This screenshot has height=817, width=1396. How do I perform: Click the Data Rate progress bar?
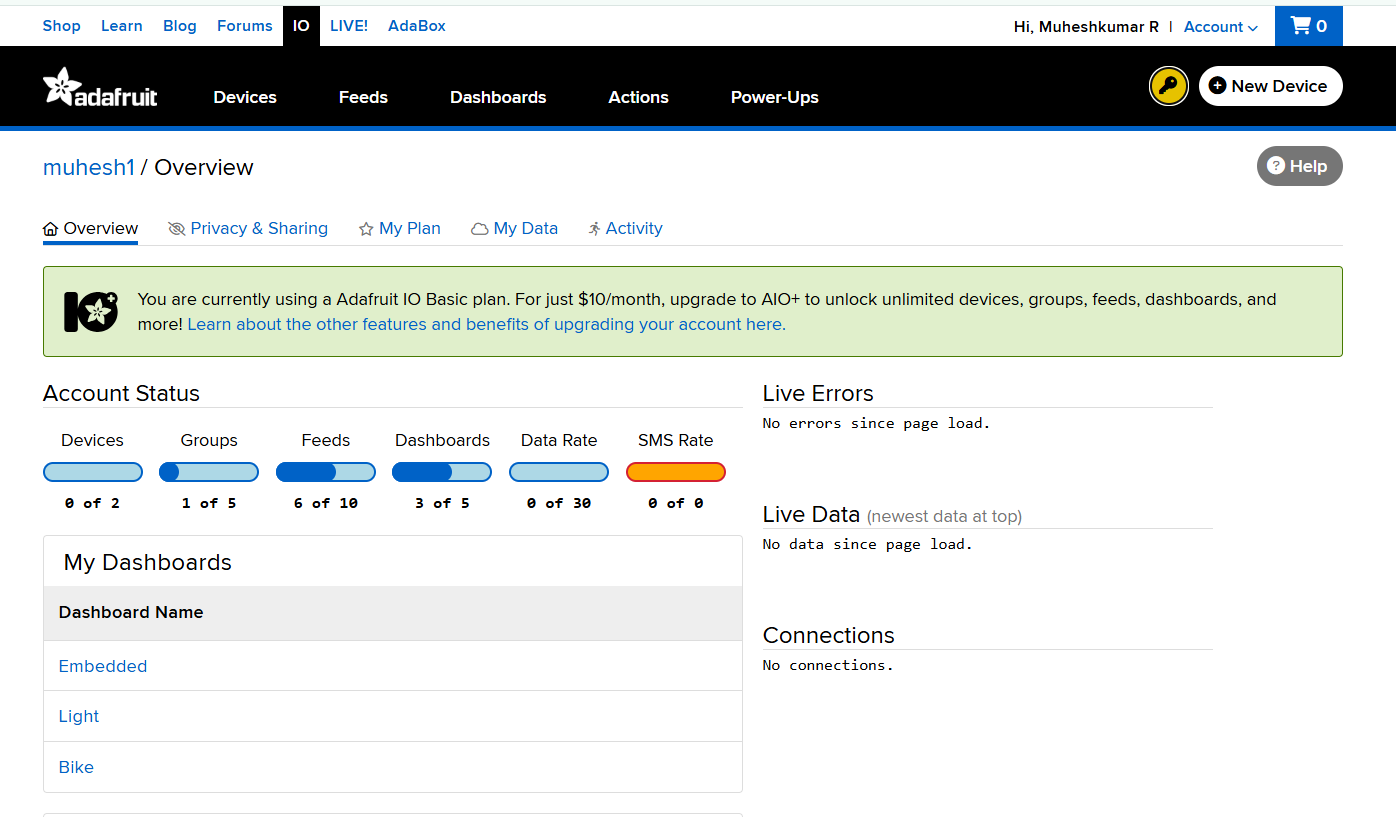tap(559, 472)
